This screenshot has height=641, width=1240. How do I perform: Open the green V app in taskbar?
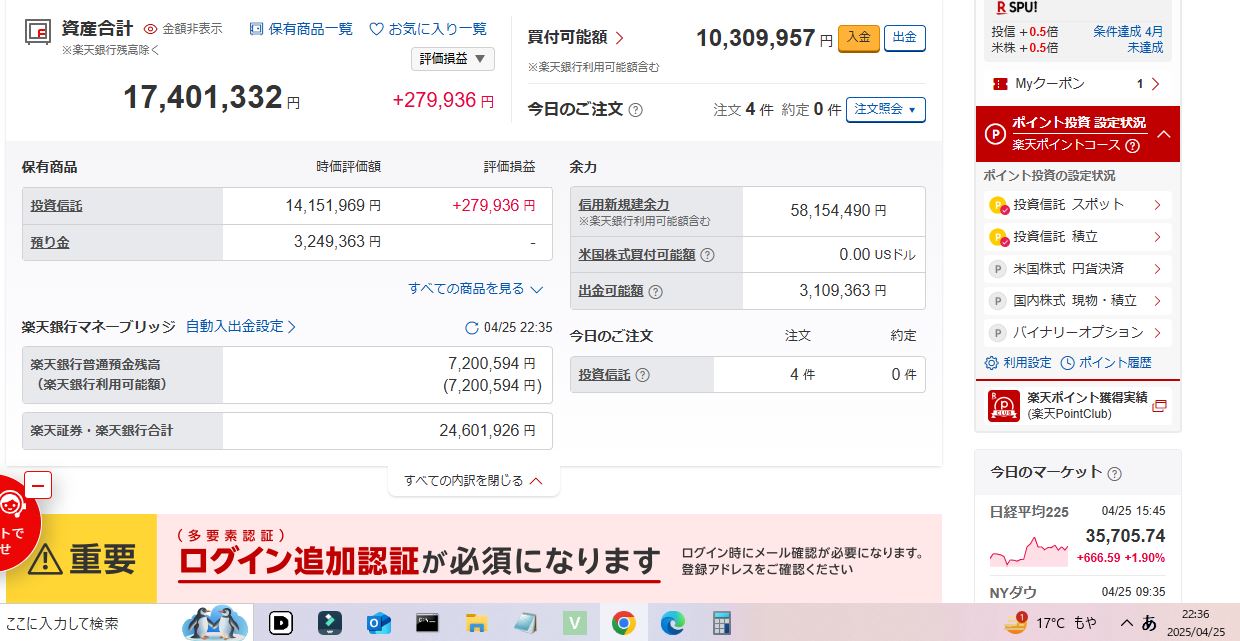[x=574, y=623]
